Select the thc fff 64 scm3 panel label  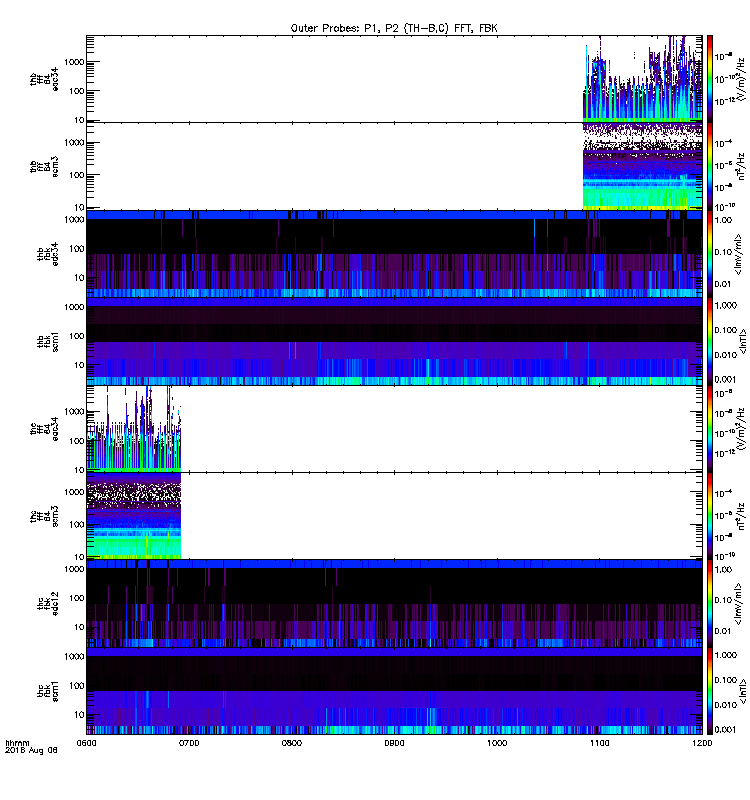click(44, 516)
